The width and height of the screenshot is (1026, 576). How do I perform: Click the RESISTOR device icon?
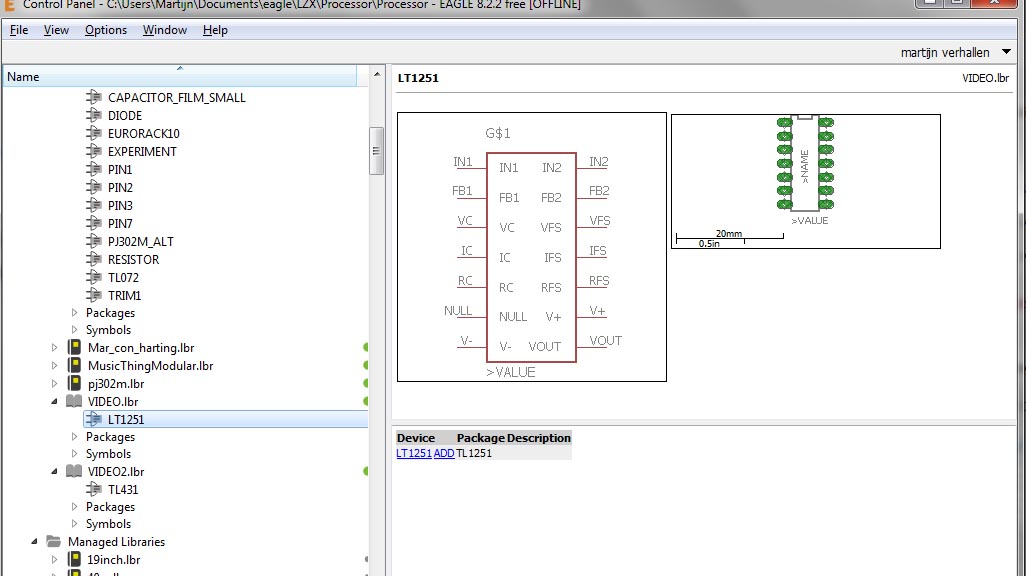coord(94,259)
